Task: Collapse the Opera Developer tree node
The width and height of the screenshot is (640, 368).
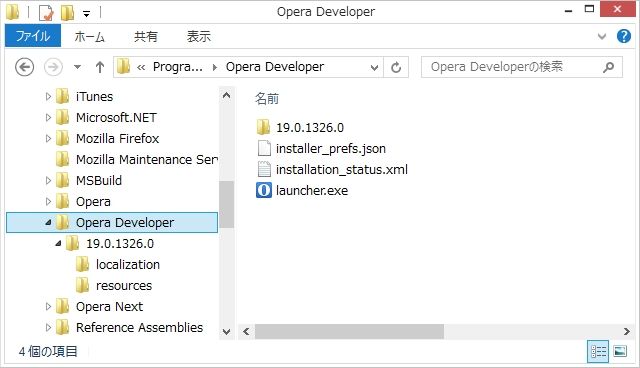Action: coord(48,222)
